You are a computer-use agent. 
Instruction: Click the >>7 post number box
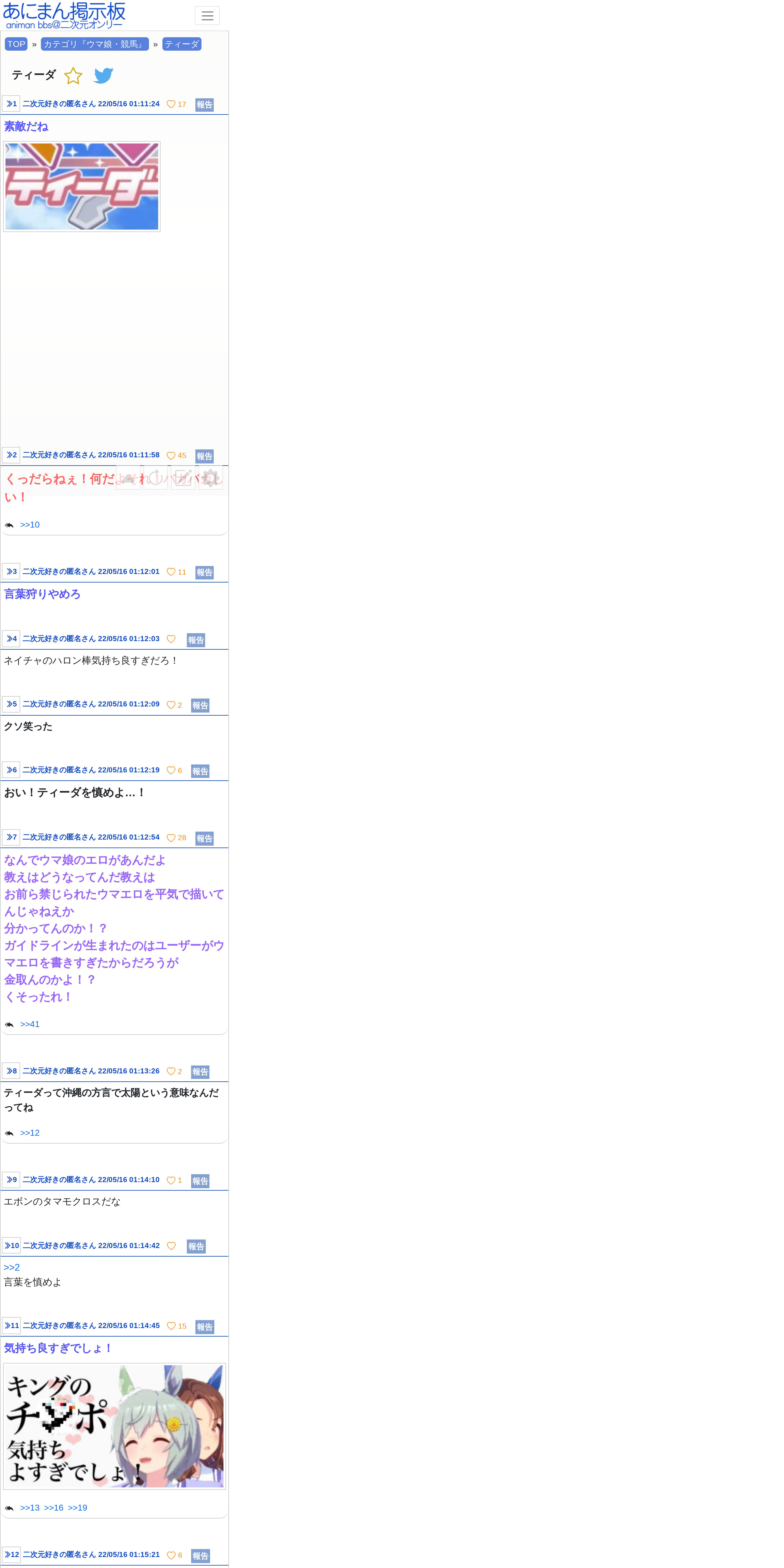[x=11, y=838]
